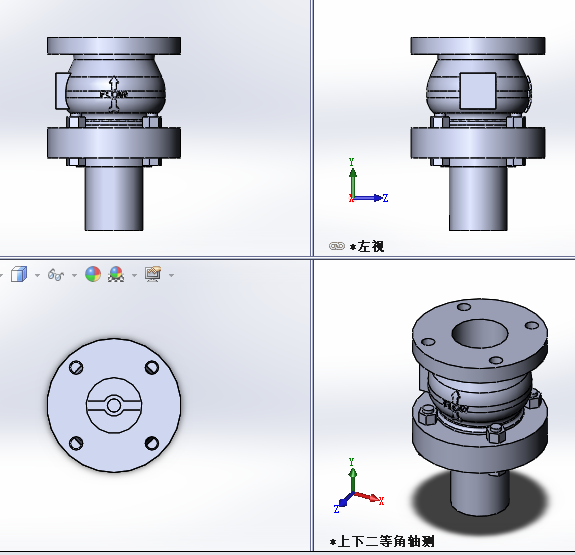Click the left-view coordinate triad

click(368, 181)
